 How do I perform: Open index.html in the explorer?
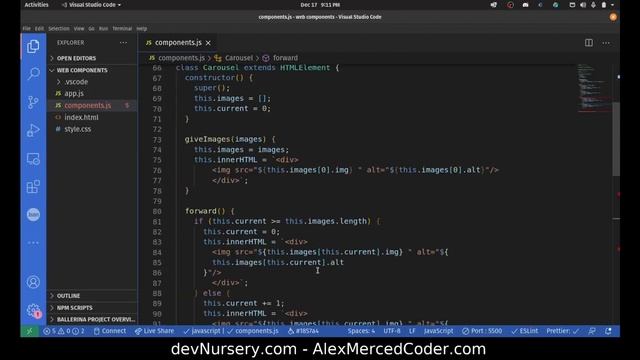[81, 117]
